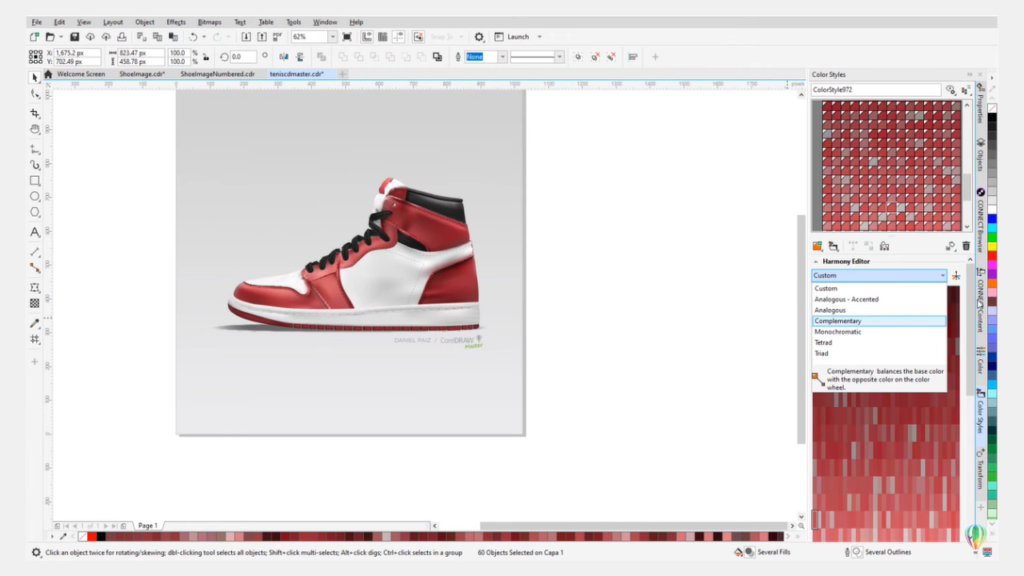This screenshot has width=1024, height=576.
Task: Click the Import icon in toolbar
Action: click(246, 37)
